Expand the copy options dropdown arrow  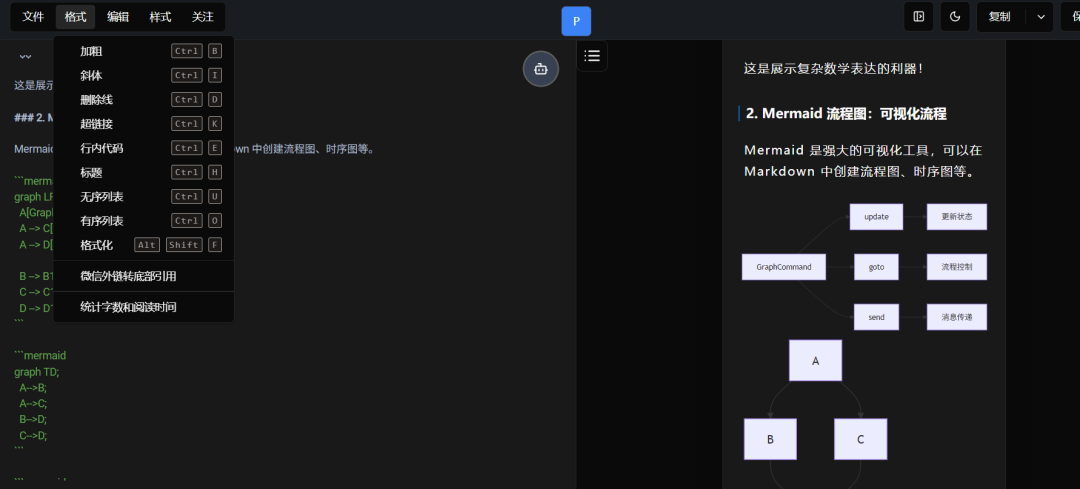(1041, 17)
